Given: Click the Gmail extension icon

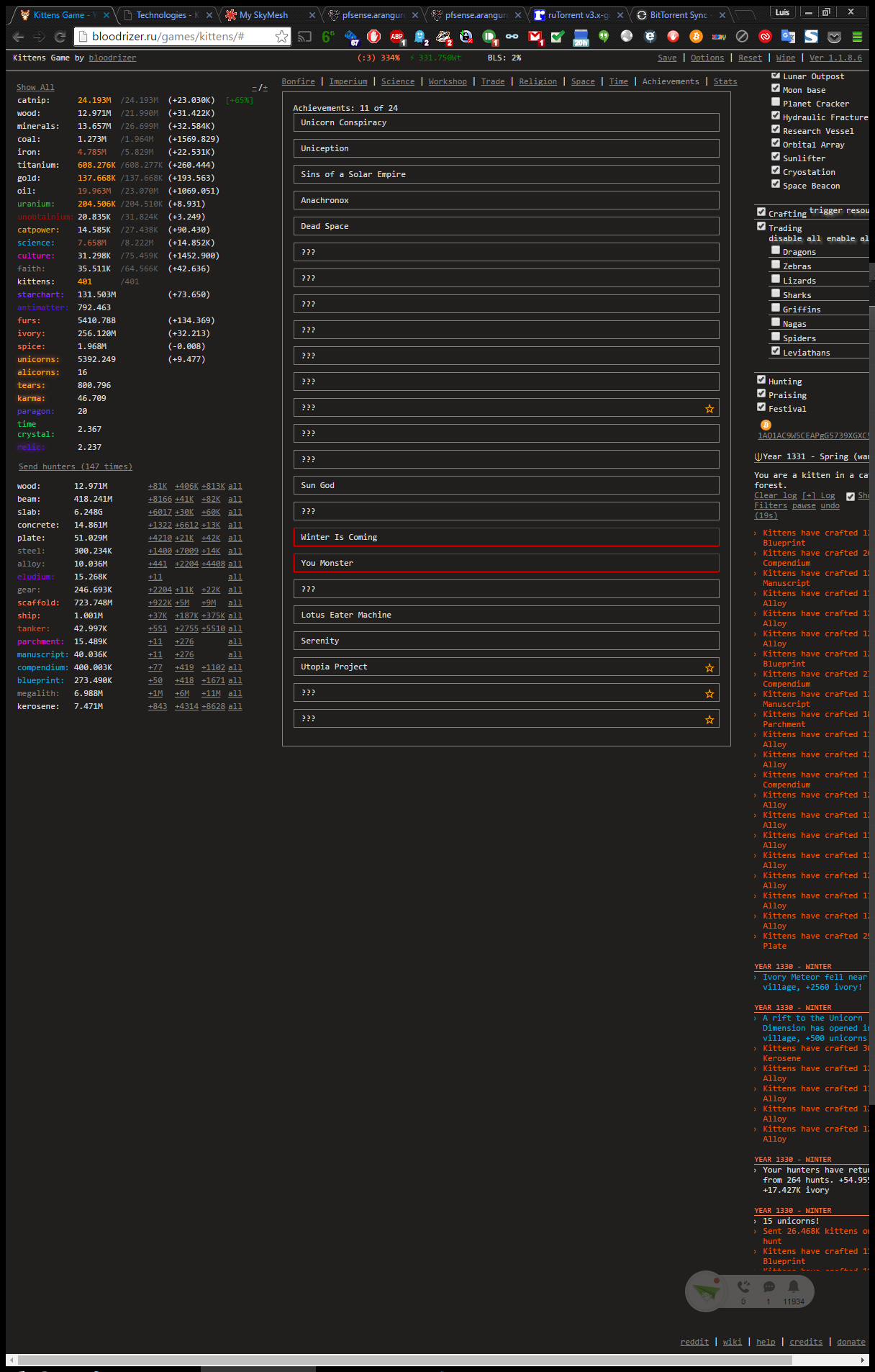Looking at the screenshot, I should [535, 37].
